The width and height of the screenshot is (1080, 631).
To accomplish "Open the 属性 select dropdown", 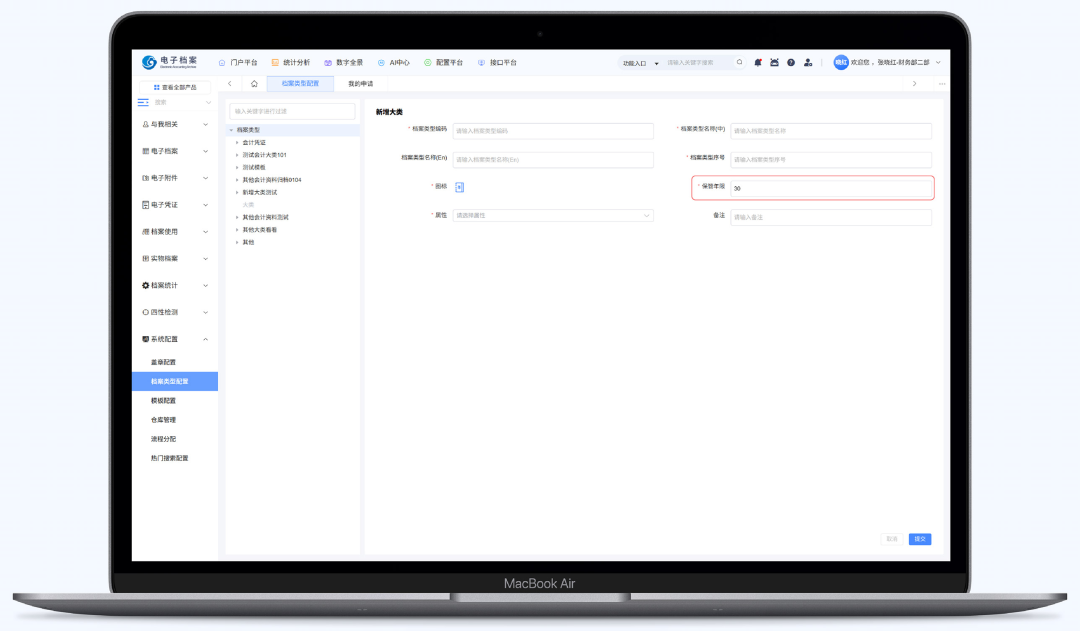I will click(553, 215).
